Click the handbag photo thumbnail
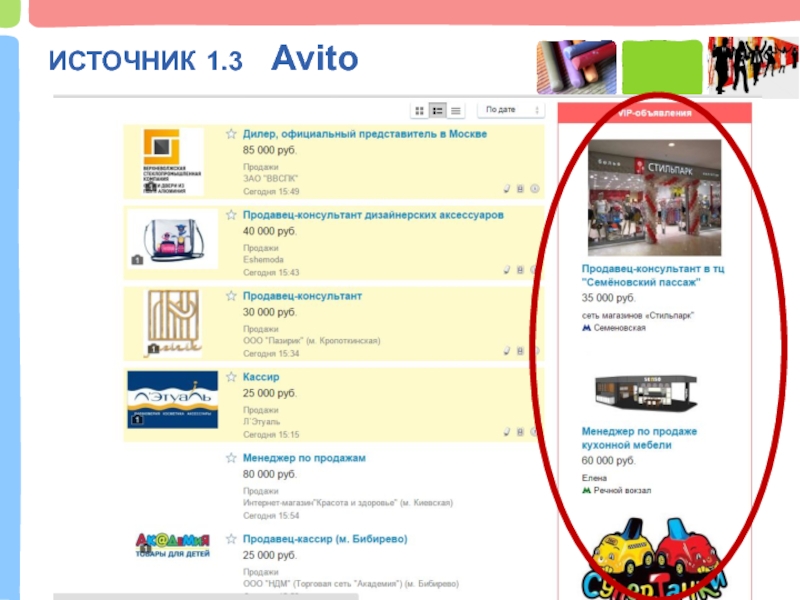 click(172, 239)
